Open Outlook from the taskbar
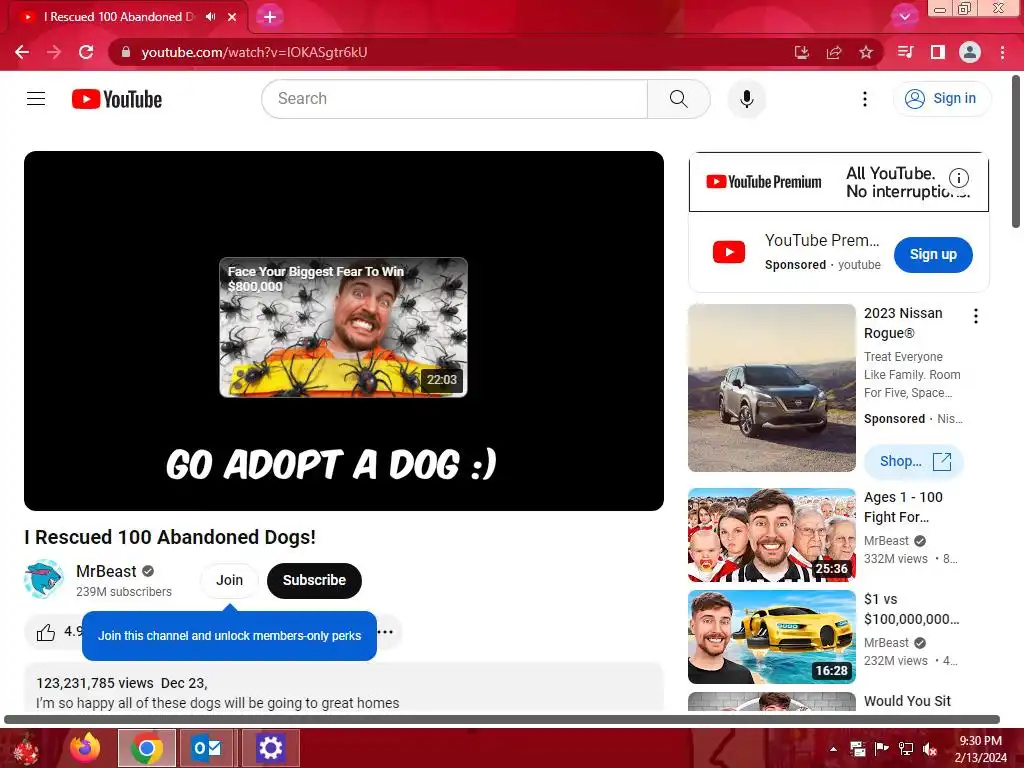The width and height of the screenshot is (1024, 768). 208,748
